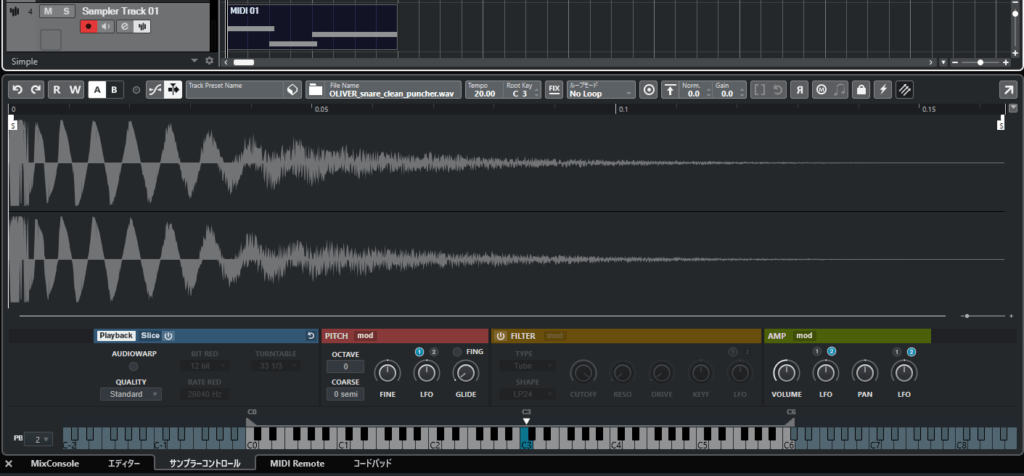Select the Playback tab

point(116,336)
